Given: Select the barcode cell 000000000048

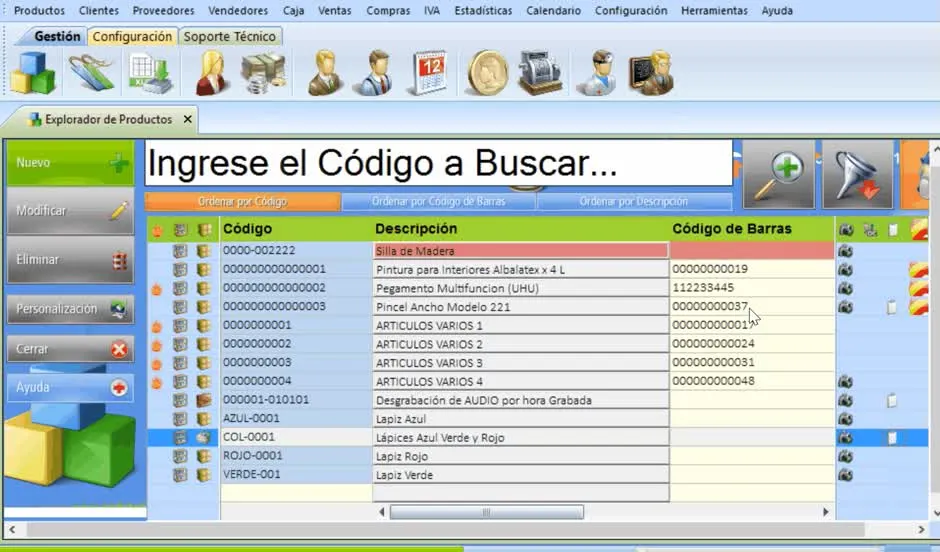Looking at the screenshot, I should click(x=752, y=381).
